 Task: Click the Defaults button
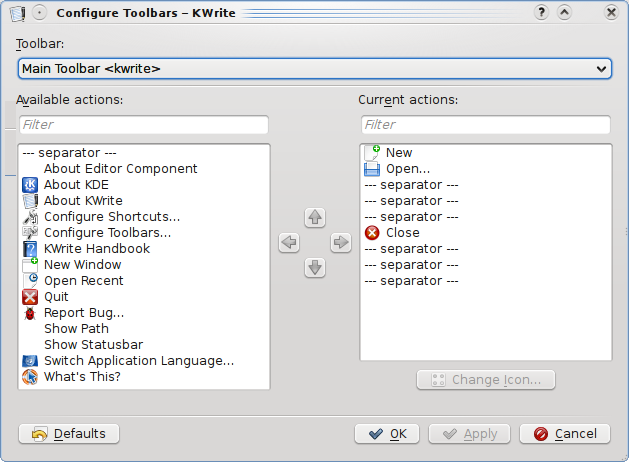tap(69, 434)
